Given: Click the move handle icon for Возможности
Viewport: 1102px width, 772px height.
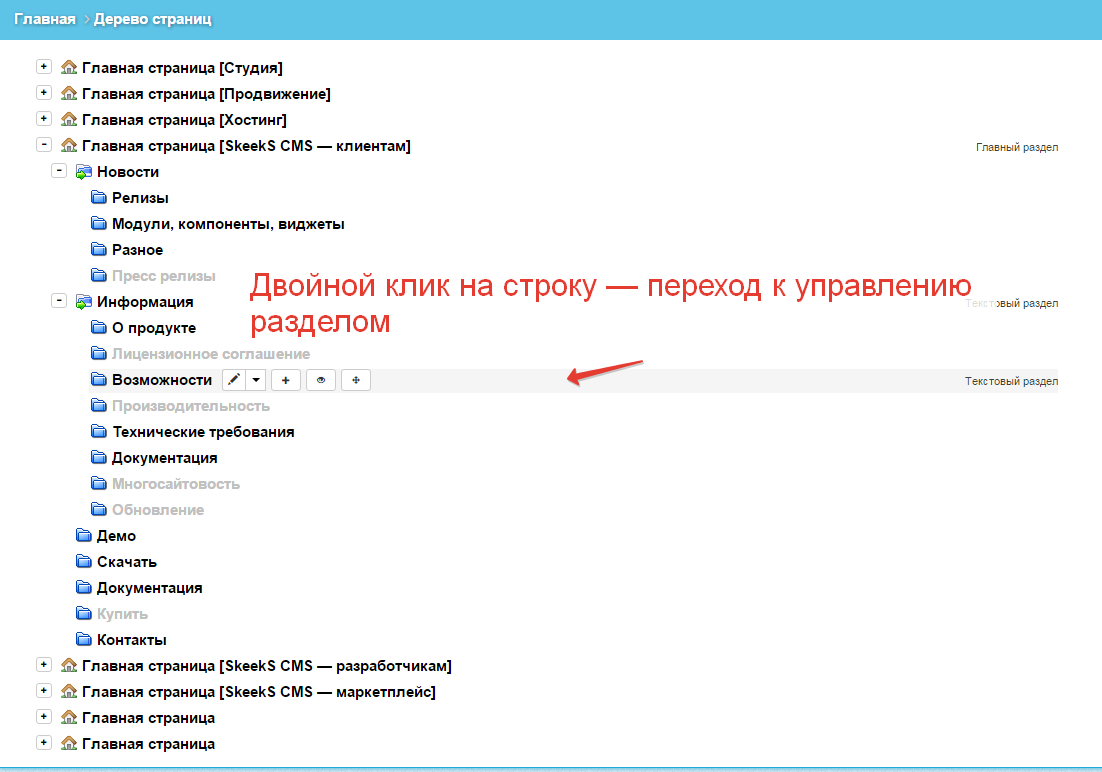Looking at the screenshot, I should pos(356,380).
